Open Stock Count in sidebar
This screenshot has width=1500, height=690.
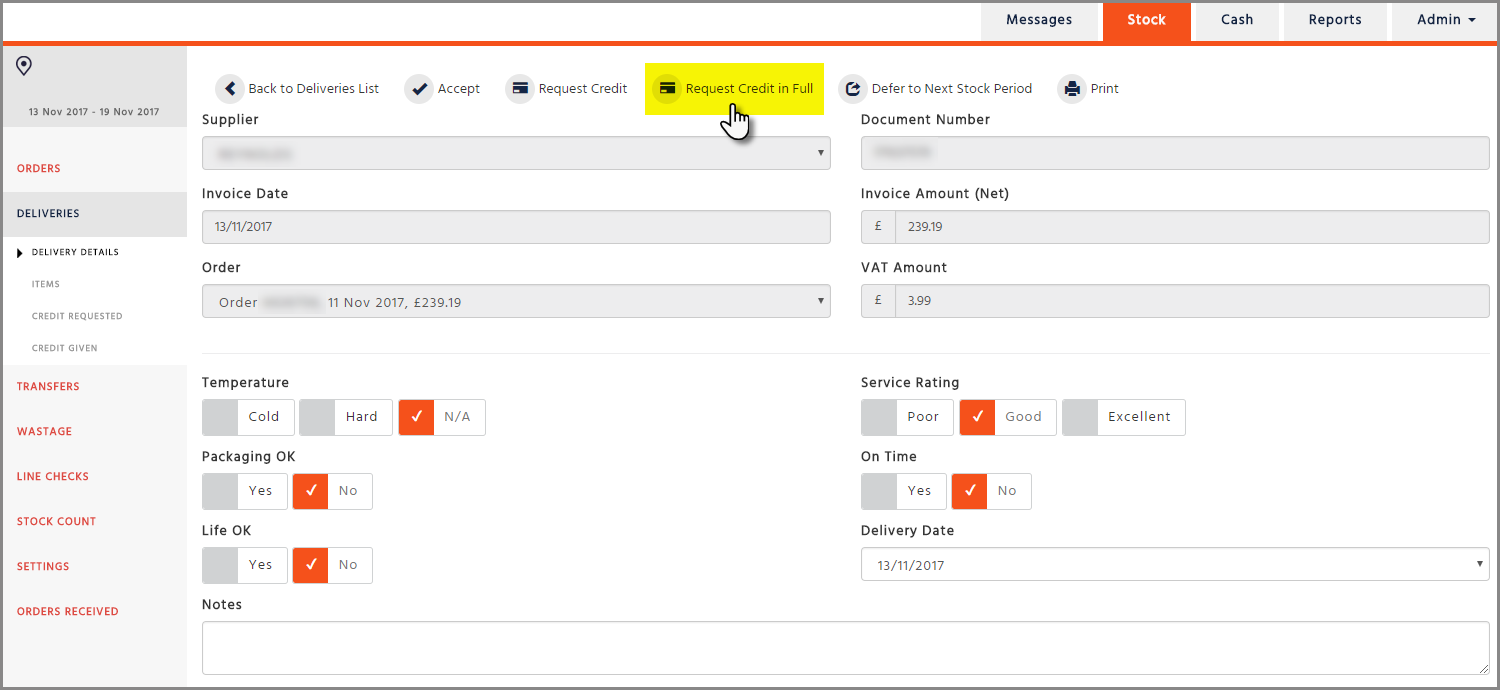(x=56, y=521)
